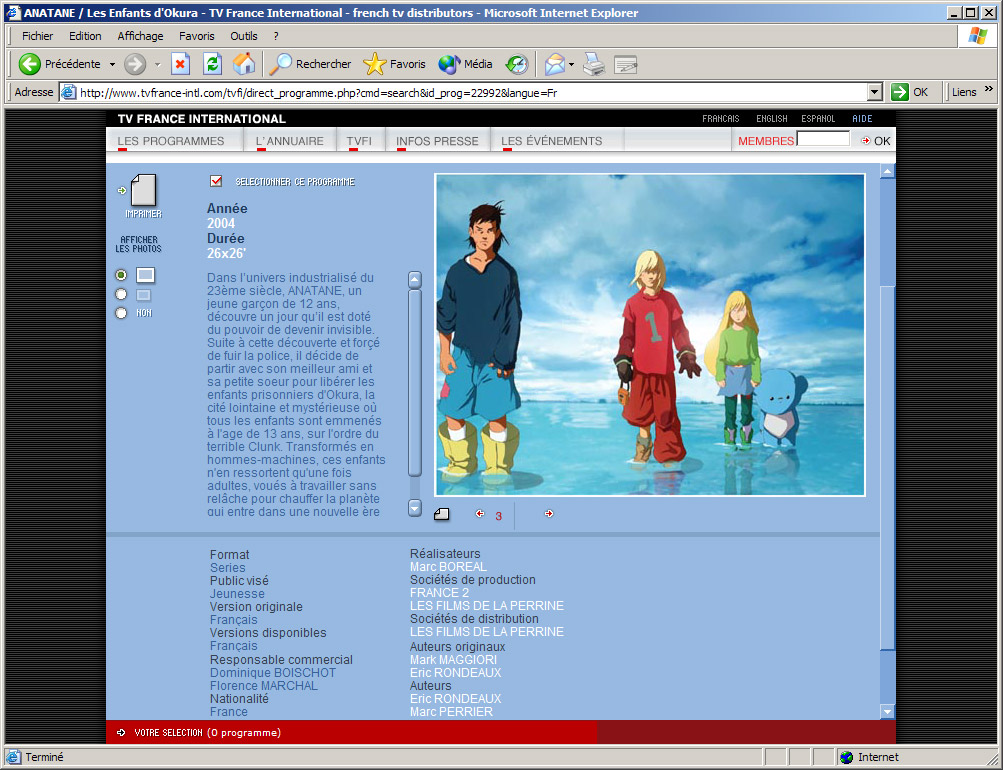This screenshot has width=1003, height=770.
Task: Click description scrollbar up arrow
Action: (x=415, y=280)
